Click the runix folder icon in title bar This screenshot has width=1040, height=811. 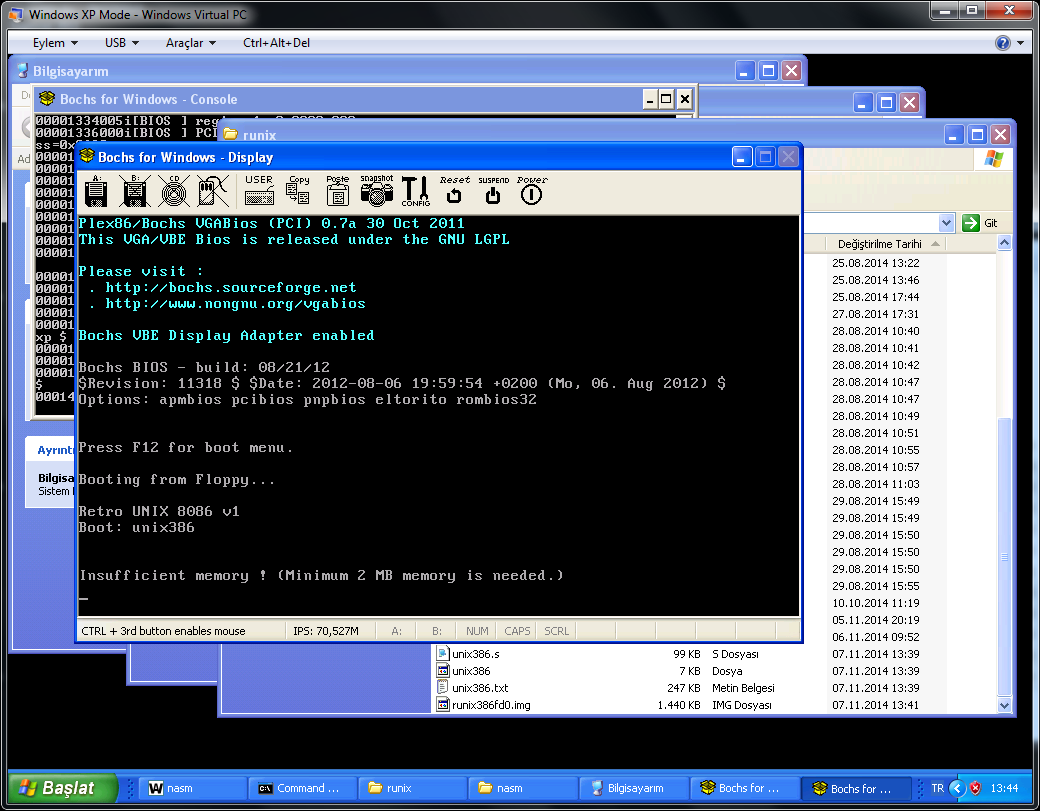coord(230,135)
